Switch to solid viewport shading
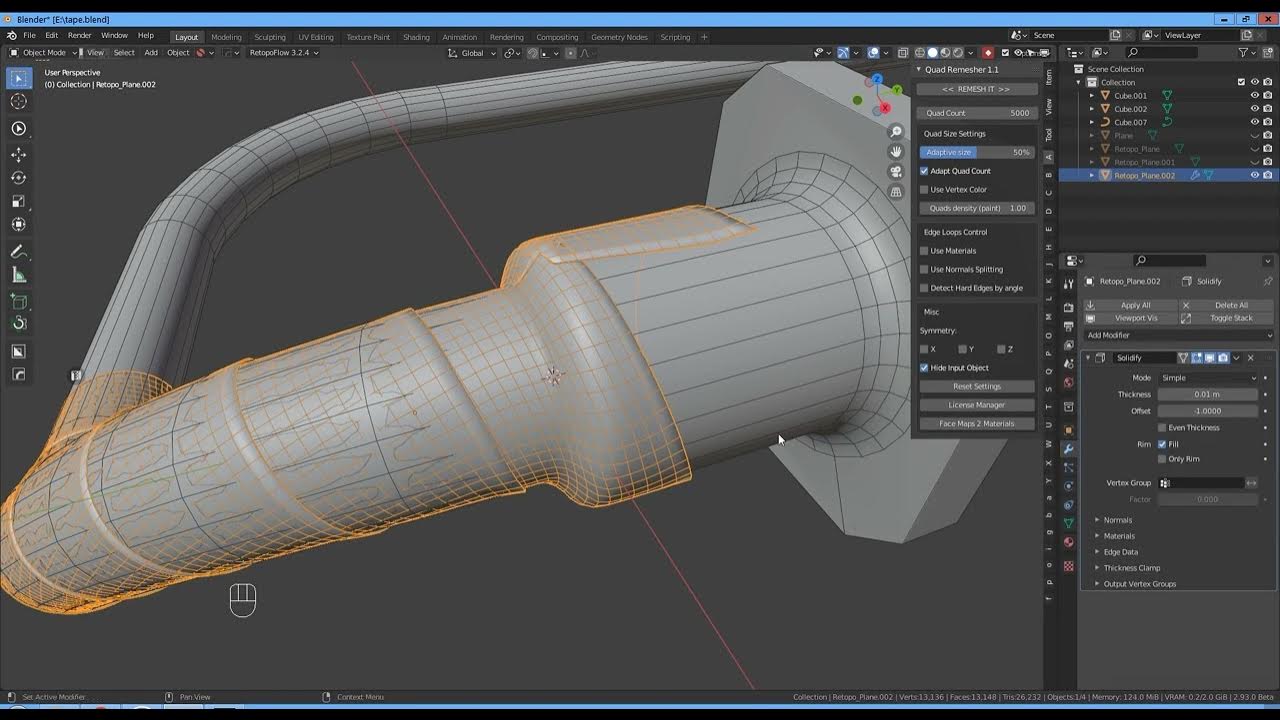Image resolution: width=1280 pixels, height=720 pixels. click(932, 53)
